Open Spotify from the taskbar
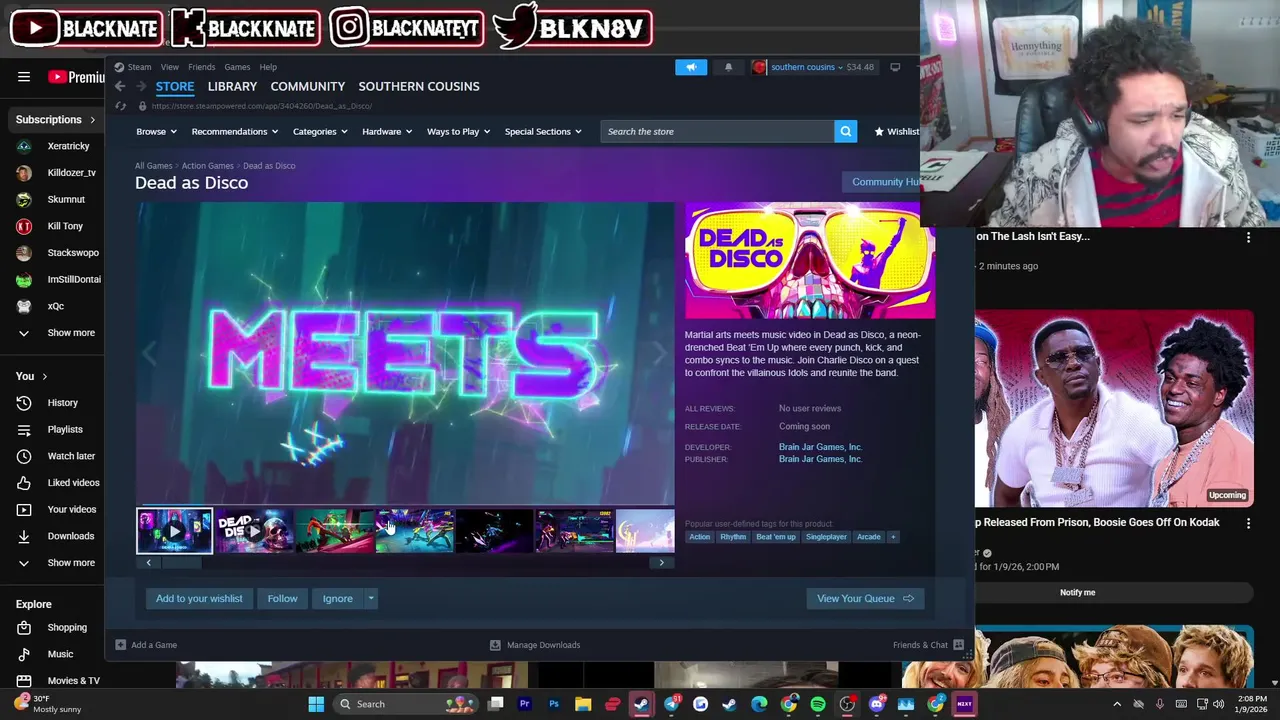 coord(818,704)
